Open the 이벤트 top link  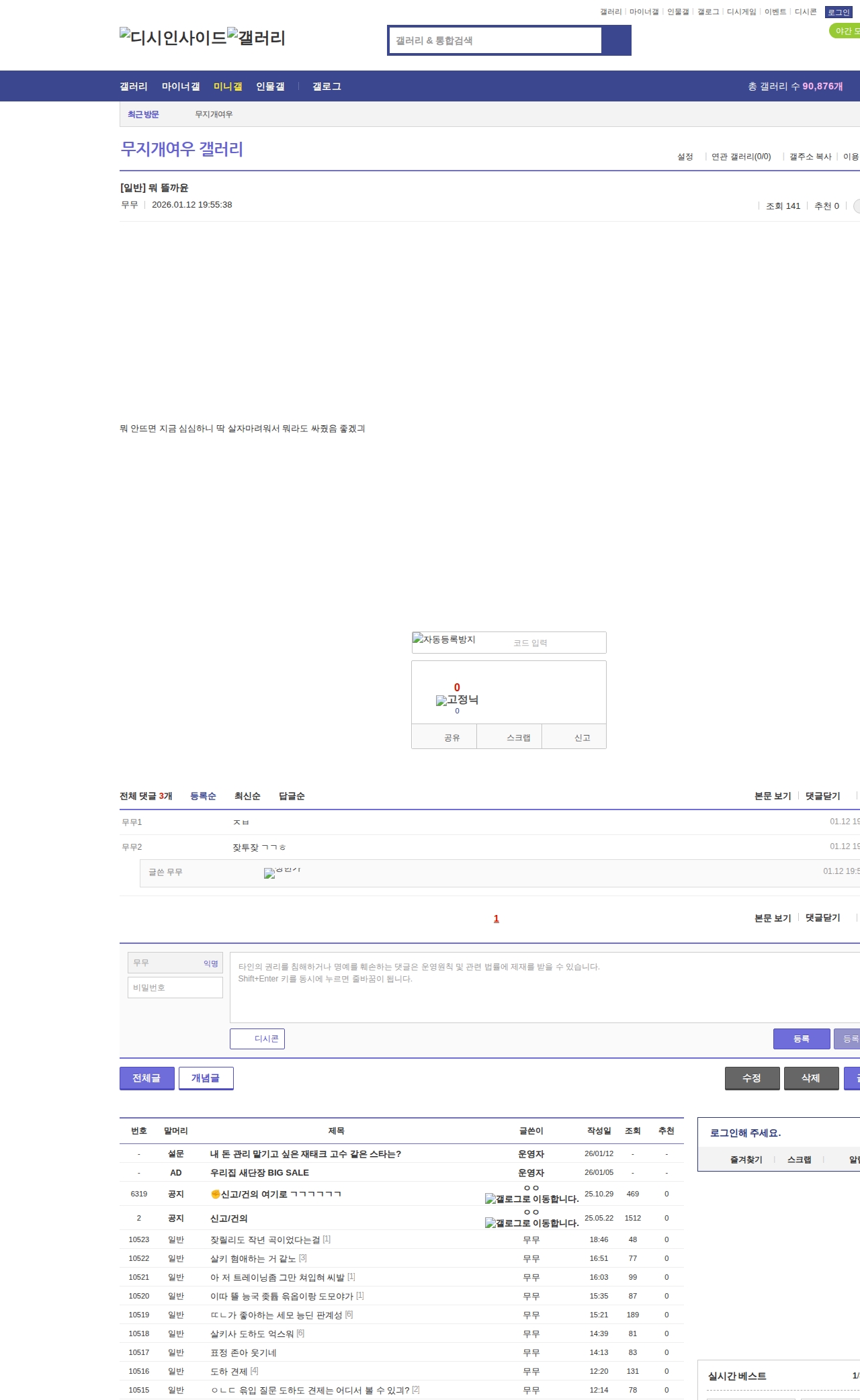click(775, 12)
